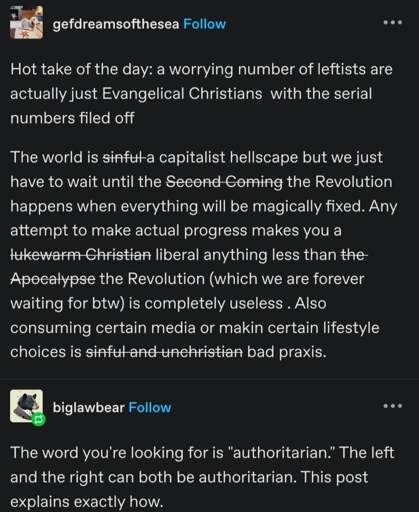Open gefdreamsofthesea's profile avatar
The height and width of the screenshot is (512, 419).
pyautogui.click(x=26, y=23)
